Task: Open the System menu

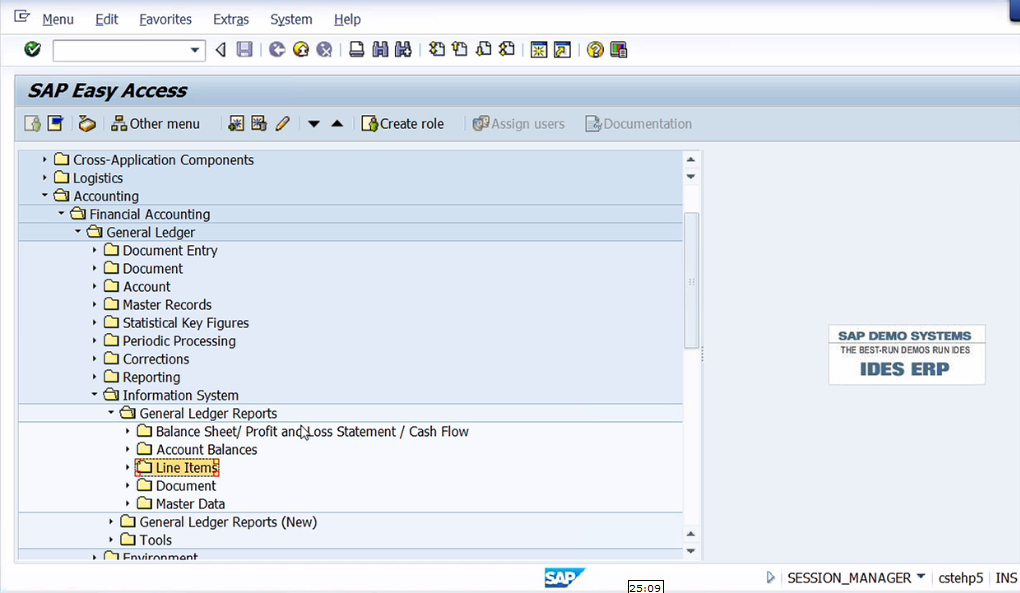Action: [291, 20]
